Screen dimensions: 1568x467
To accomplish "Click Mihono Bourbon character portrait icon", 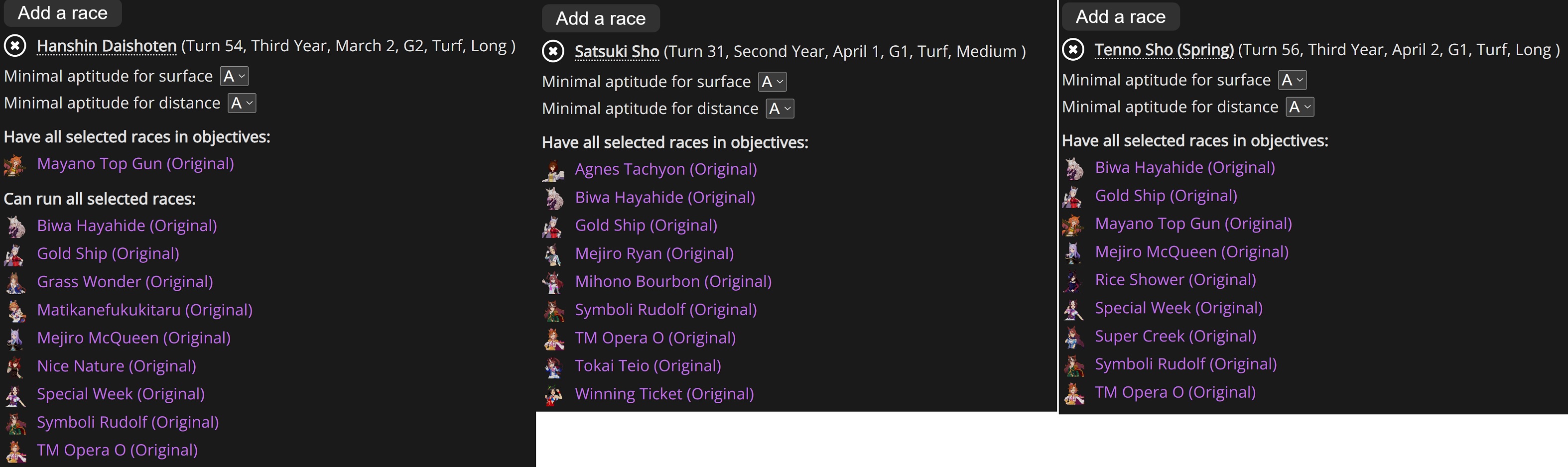I will (553, 281).
